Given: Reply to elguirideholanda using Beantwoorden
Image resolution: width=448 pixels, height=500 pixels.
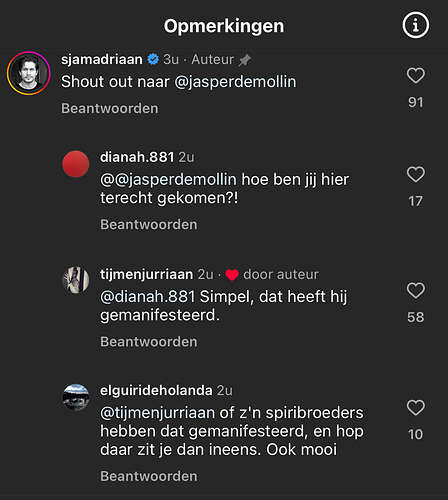Looking at the screenshot, I should (149, 476).
